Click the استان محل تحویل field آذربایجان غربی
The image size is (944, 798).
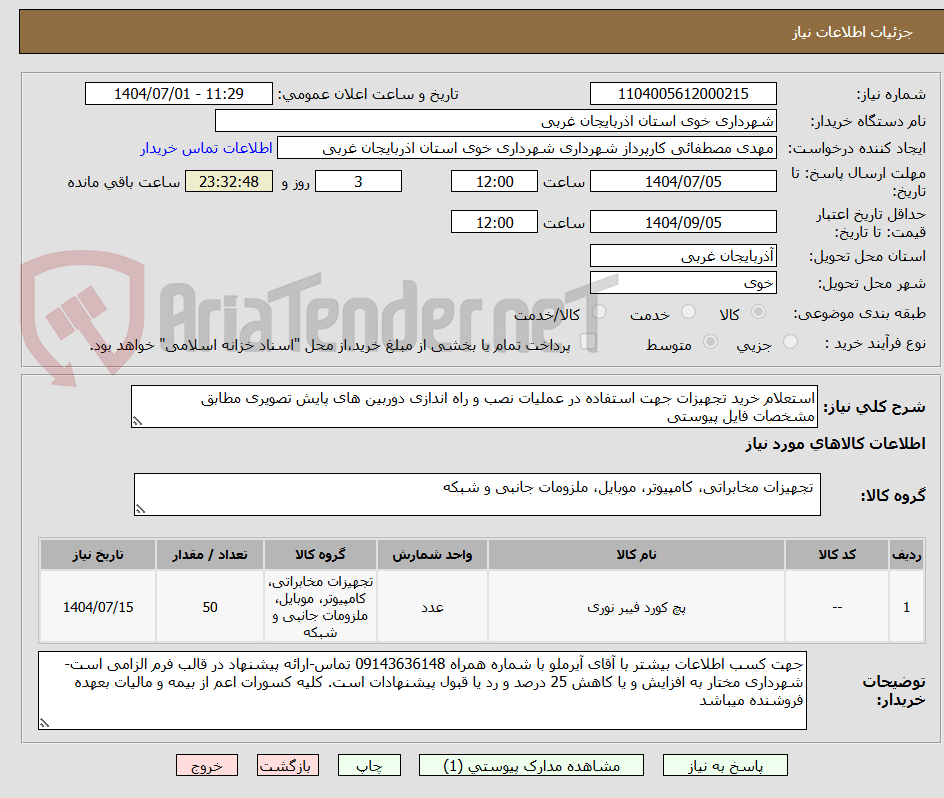(683, 255)
